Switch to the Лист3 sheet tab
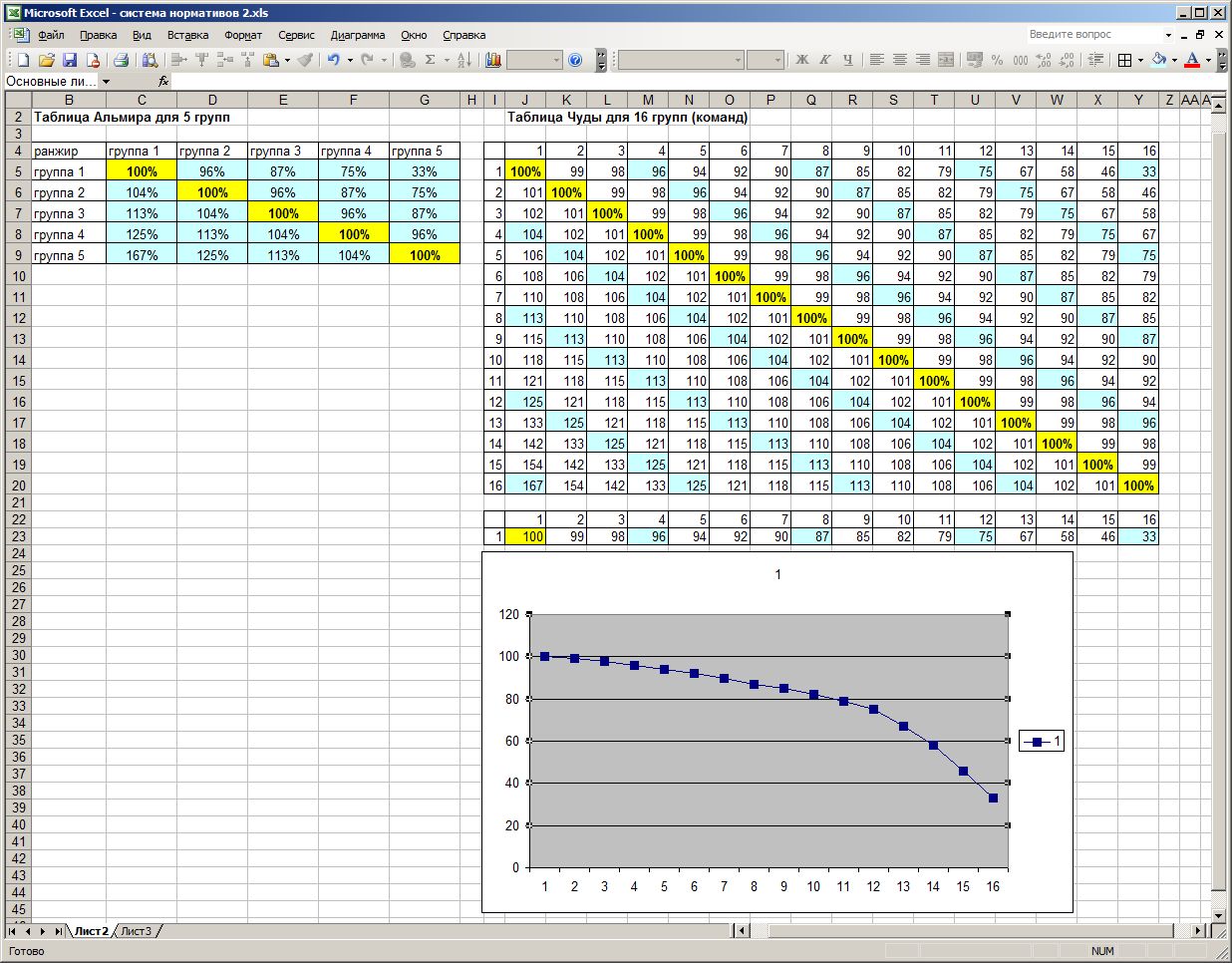Screen dimensions: 1232x963 pos(137,931)
